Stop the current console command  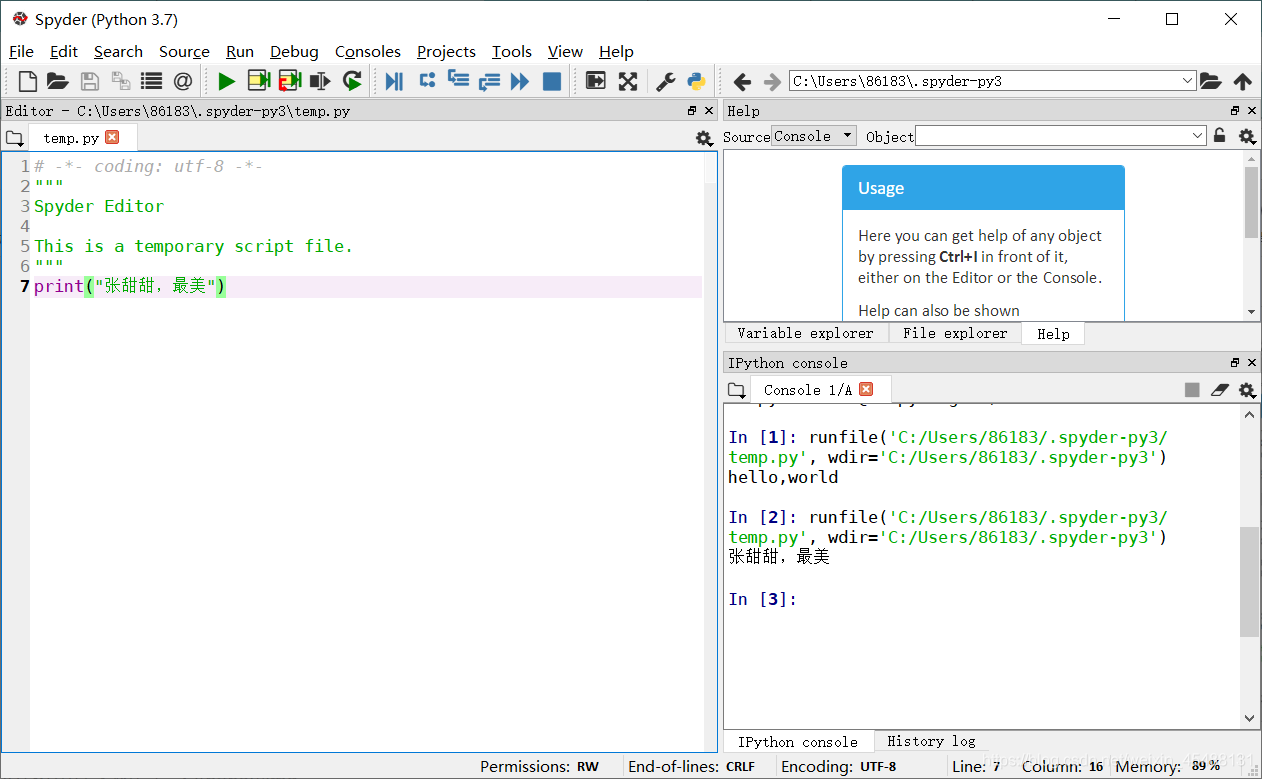(1192, 390)
